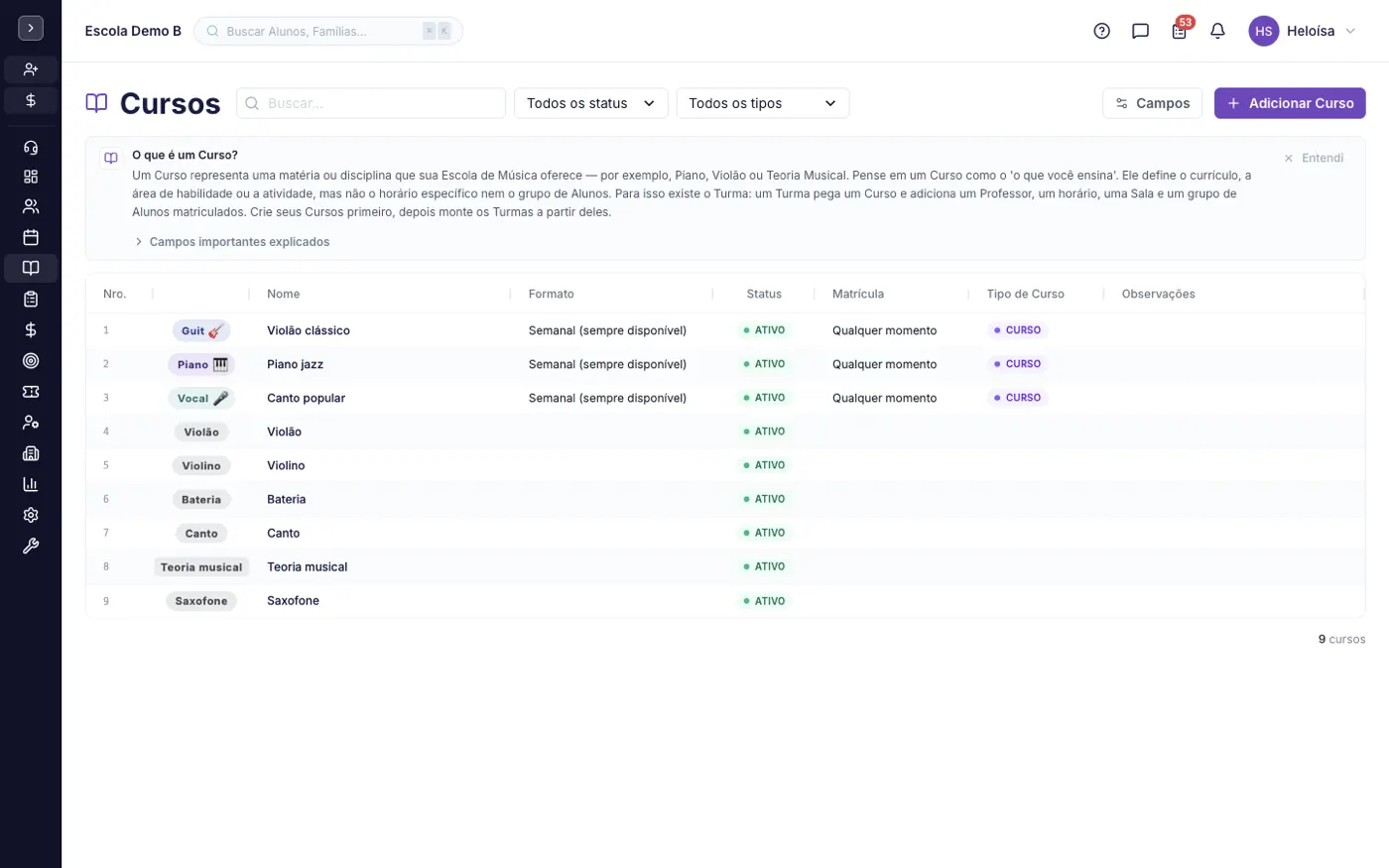Screen dimensions: 1389x868
Task: Open the Violino course name
Action: pyautogui.click(x=286, y=465)
